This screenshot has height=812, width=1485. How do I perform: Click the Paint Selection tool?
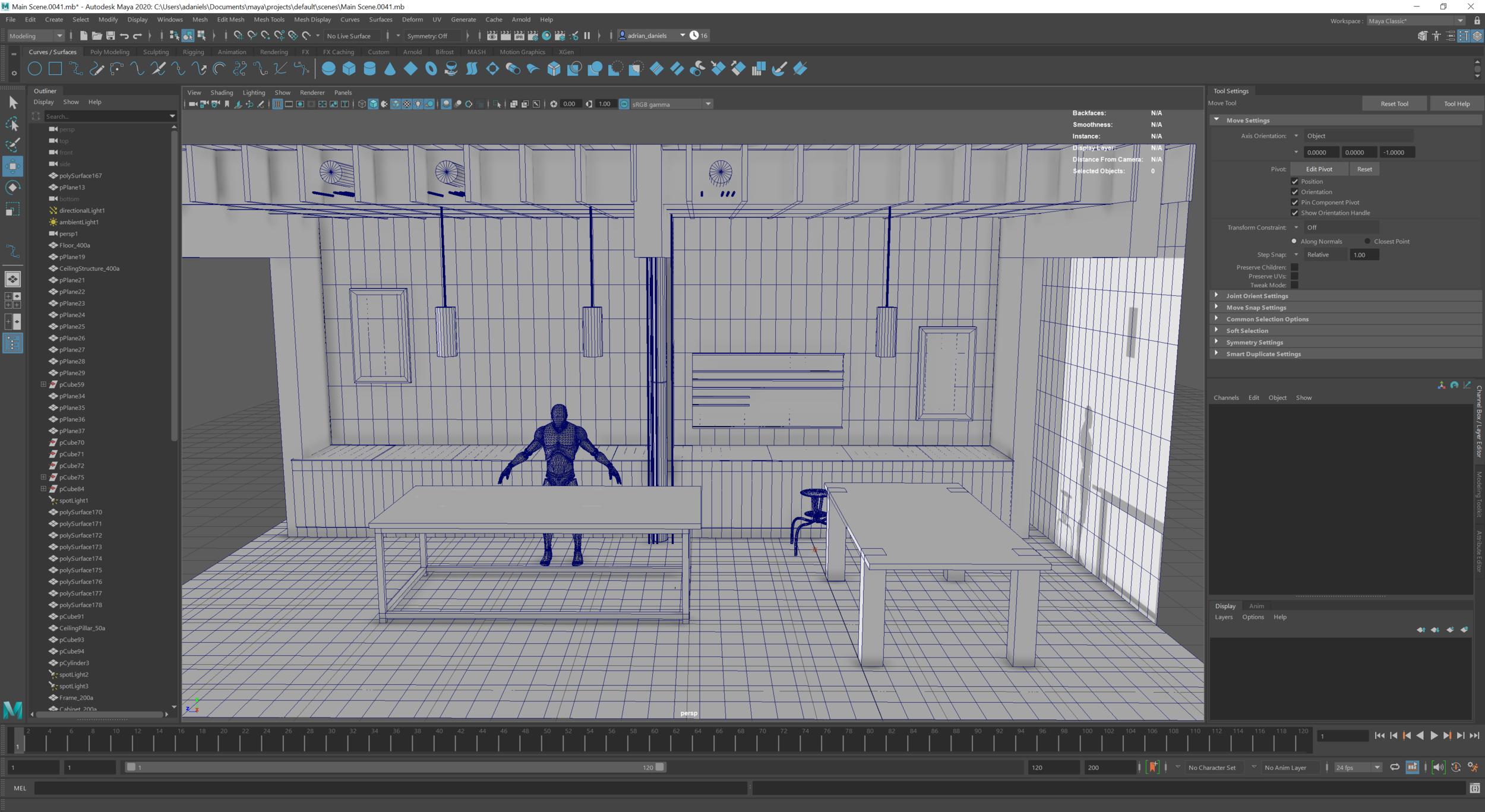pos(12,145)
